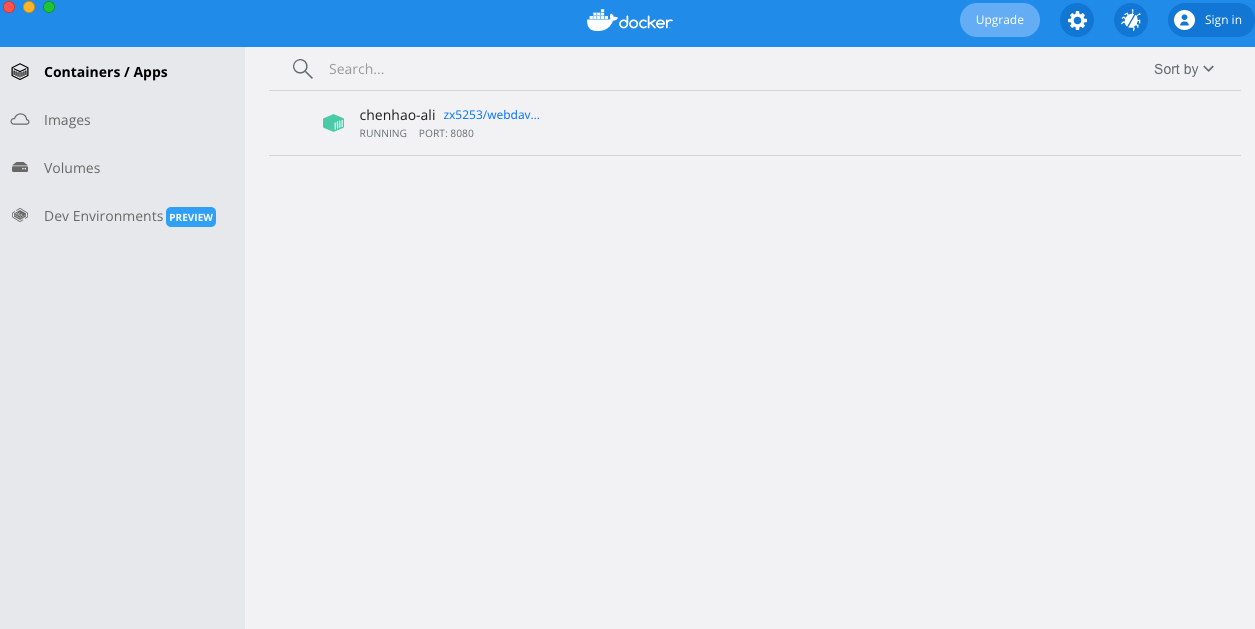Open the zx5253/webdav image link
Viewport: 1255px width, 629px height.
coord(492,115)
